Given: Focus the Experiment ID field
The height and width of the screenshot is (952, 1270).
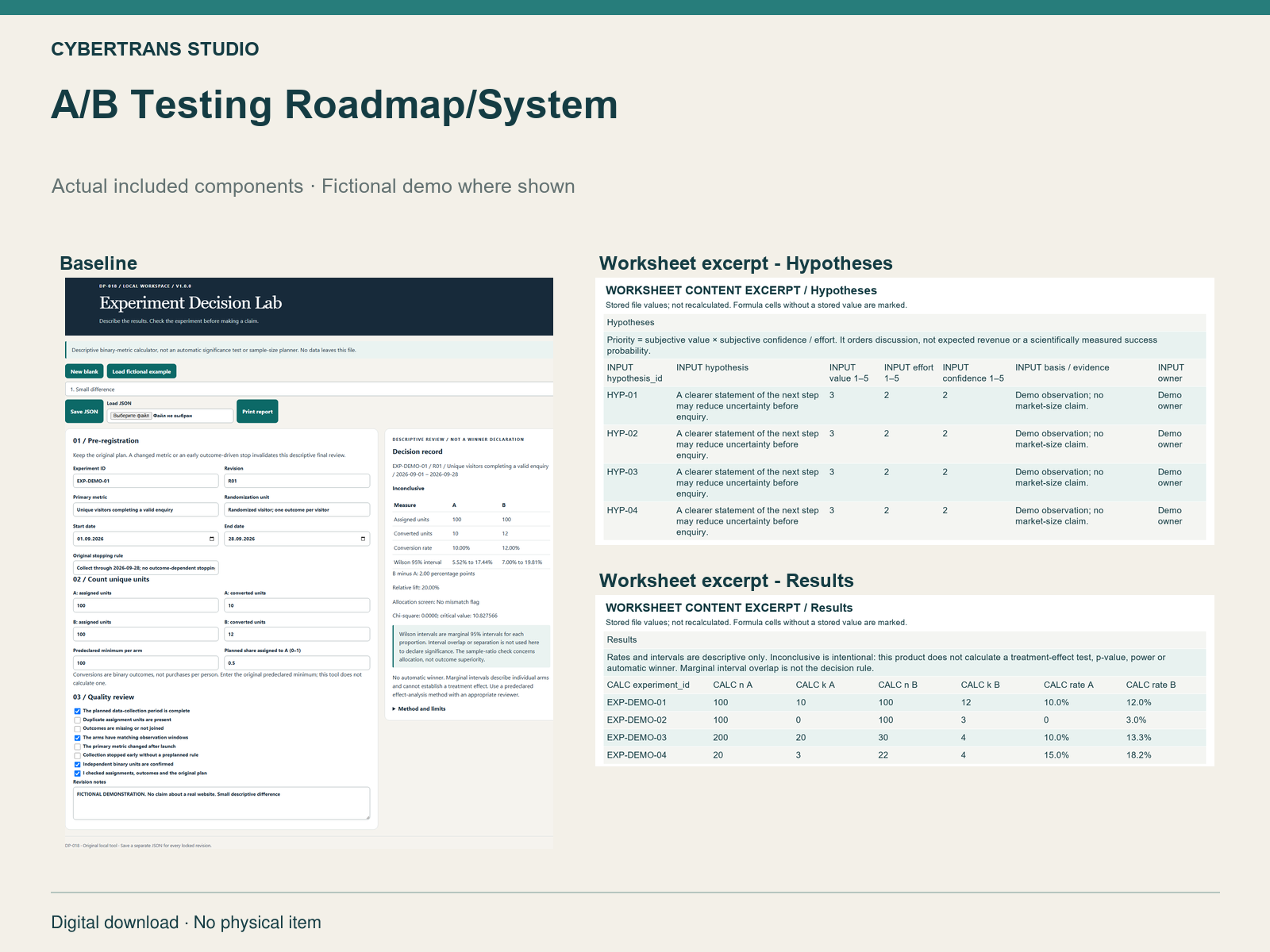Looking at the screenshot, I should point(145,481).
